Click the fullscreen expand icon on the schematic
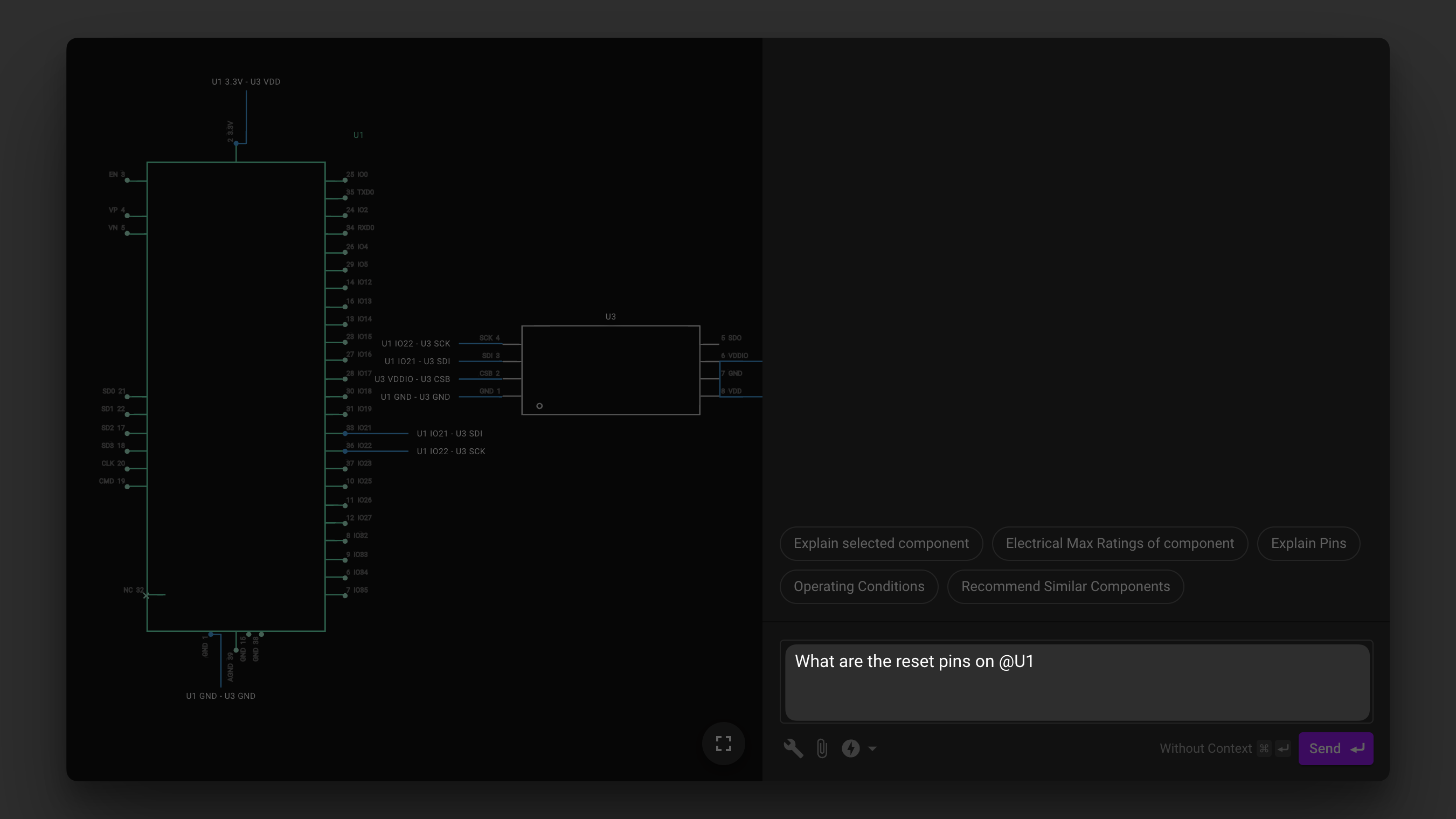The image size is (1456, 819). pos(724,743)
